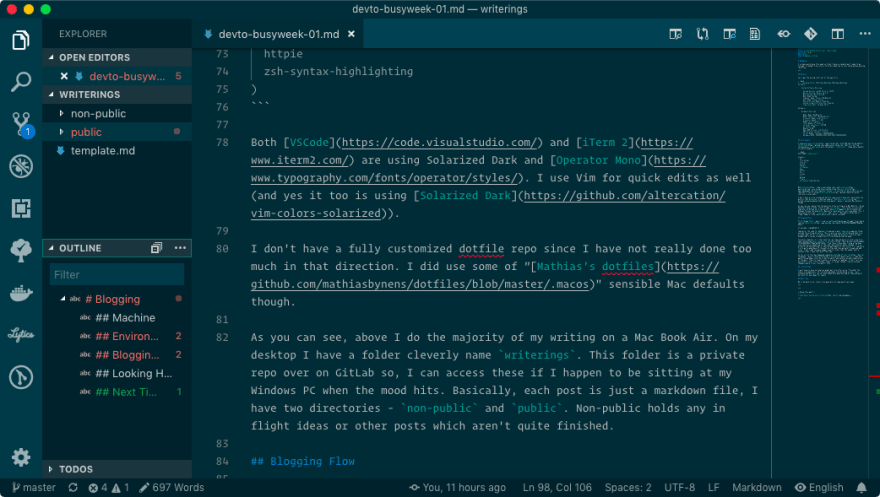Click the open changes compare icon
Viewport: 880px width, 497px height.
(x=702, y=34)
